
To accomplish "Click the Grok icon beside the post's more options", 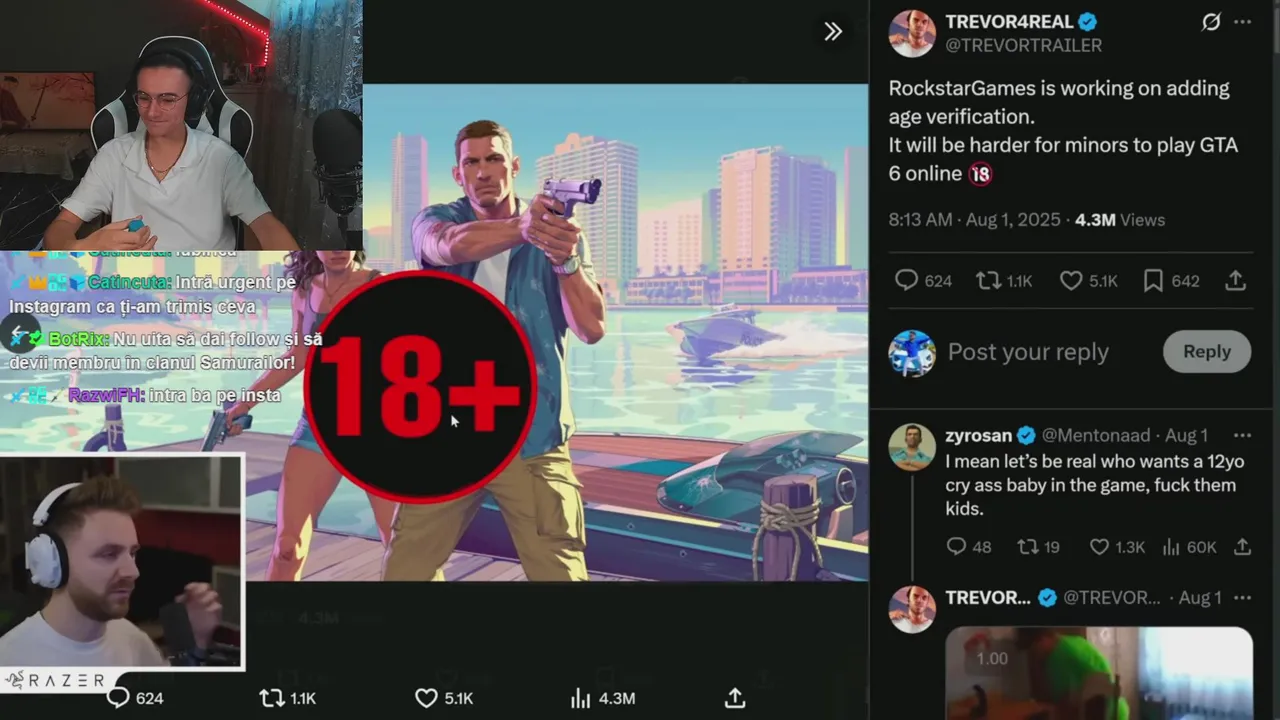I will (1211, 22).
